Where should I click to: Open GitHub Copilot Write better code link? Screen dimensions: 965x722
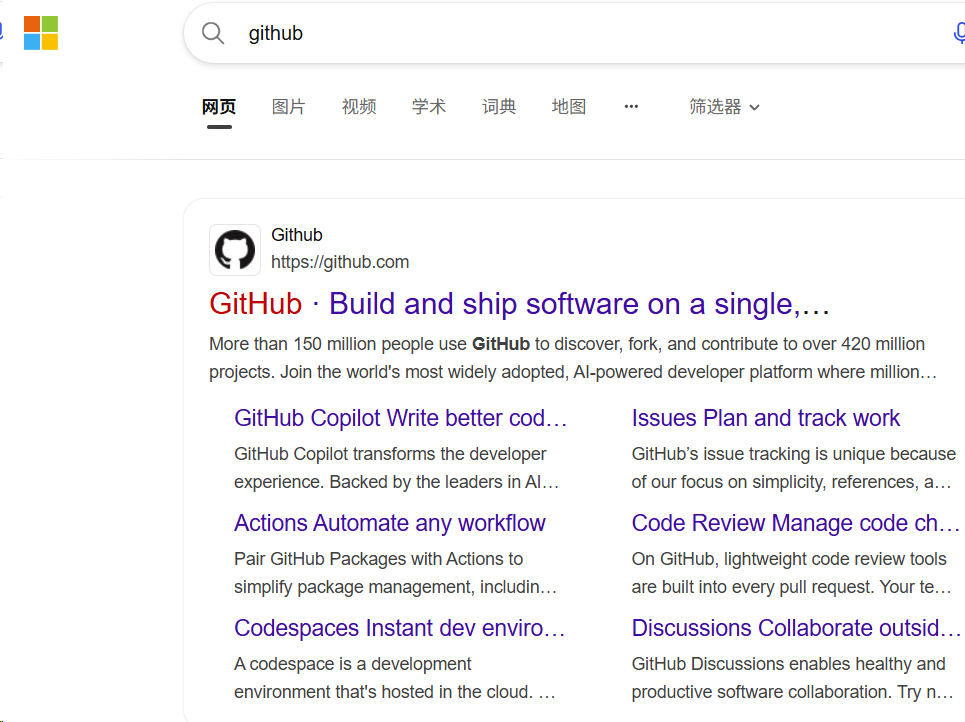(x=400, y=418)
